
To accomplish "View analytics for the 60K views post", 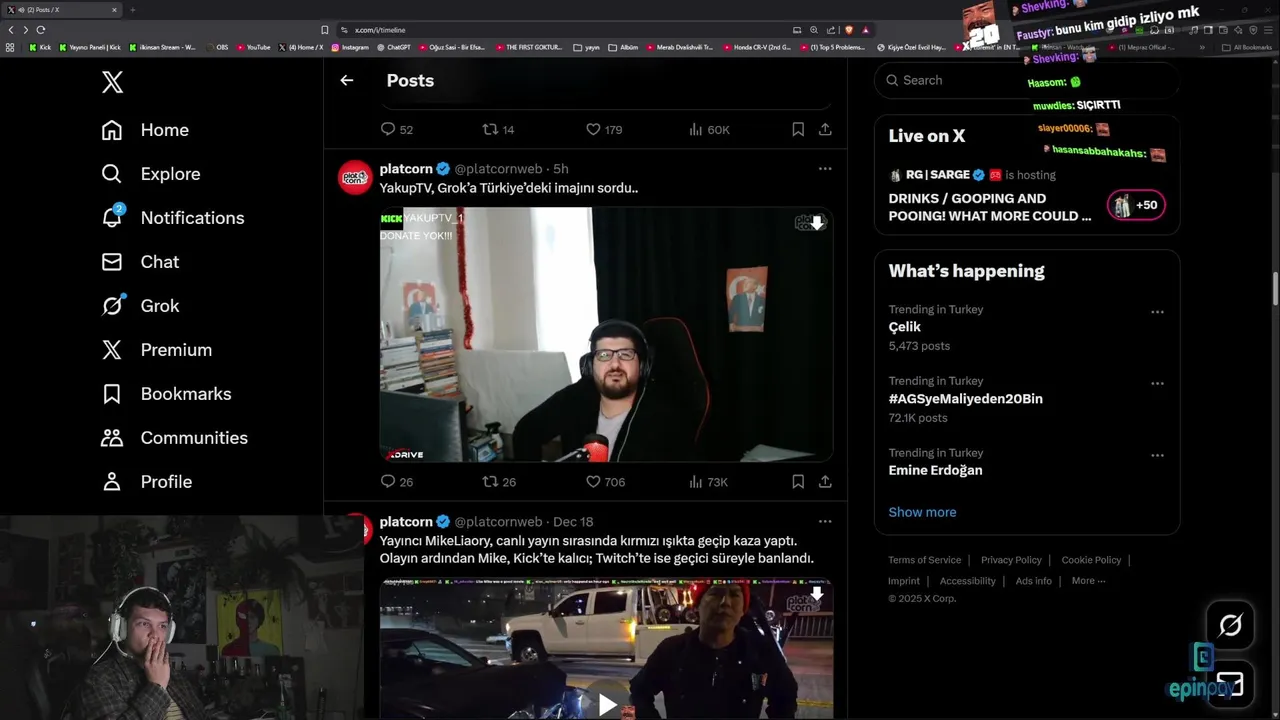I will click(710, 129).
